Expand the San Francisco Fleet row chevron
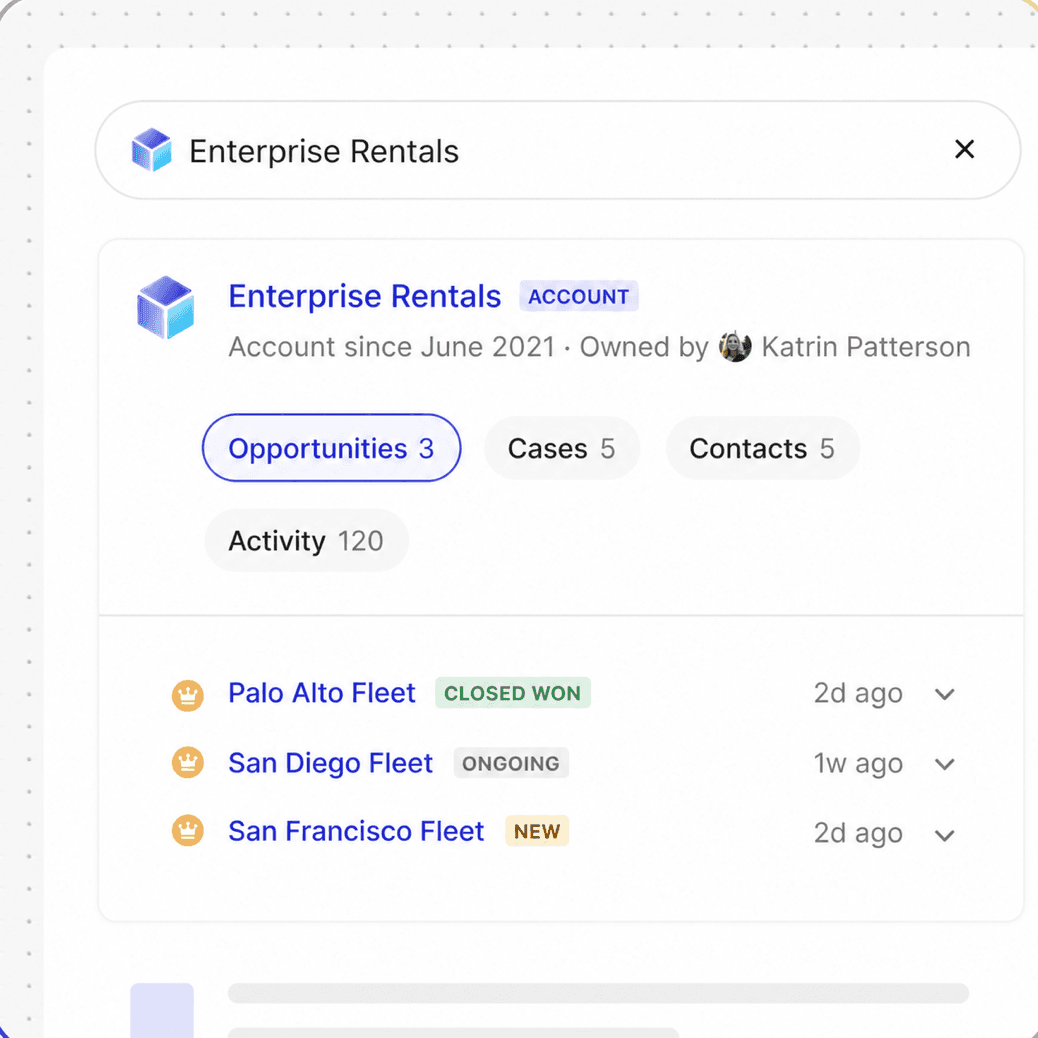This screenshot has width=1038, height=1038. coord(945,835)
